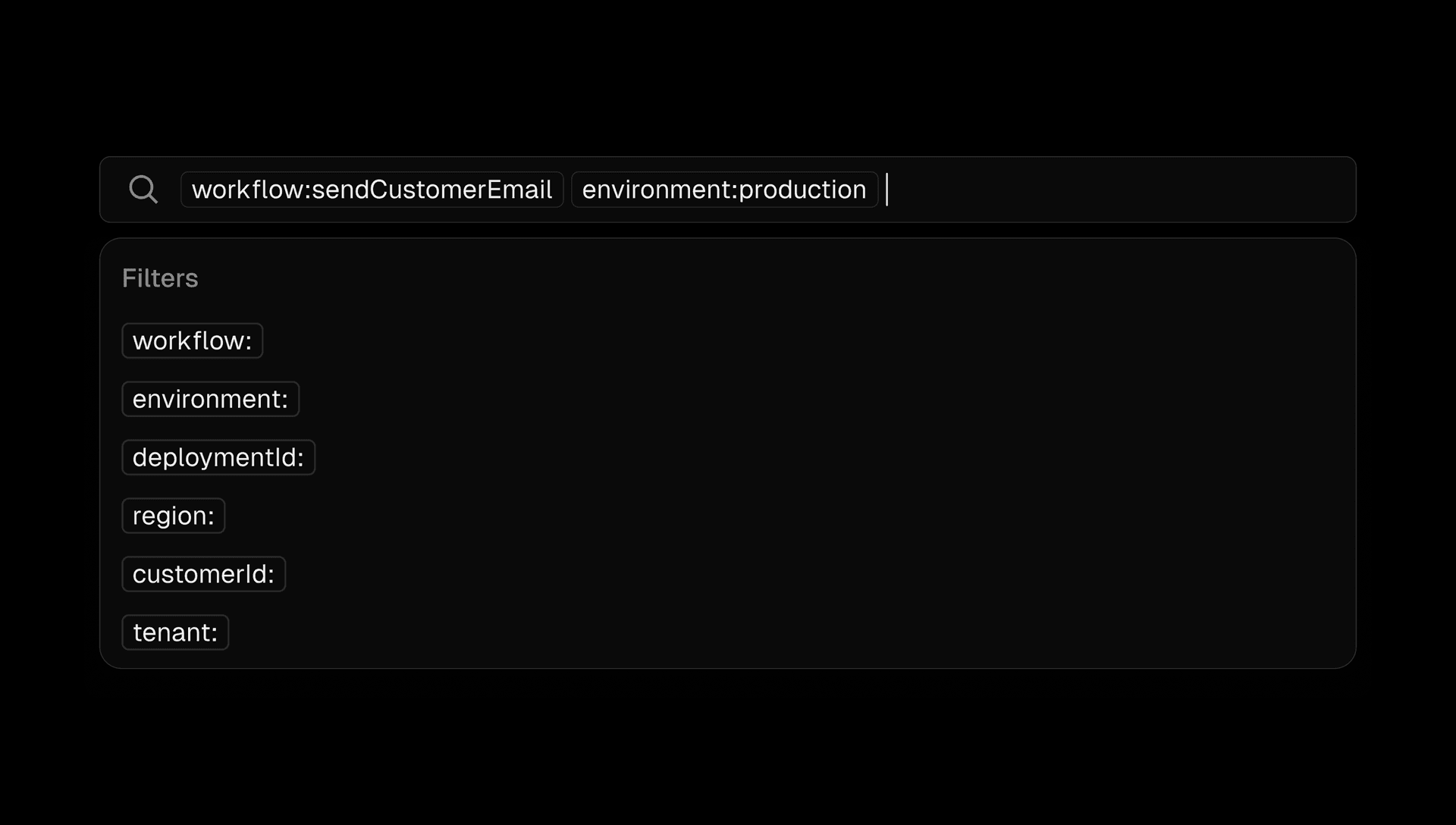Choose the deploymentId: filter option
The image size is (1456, 825).
pyautogui.click(x=218, y=457)
